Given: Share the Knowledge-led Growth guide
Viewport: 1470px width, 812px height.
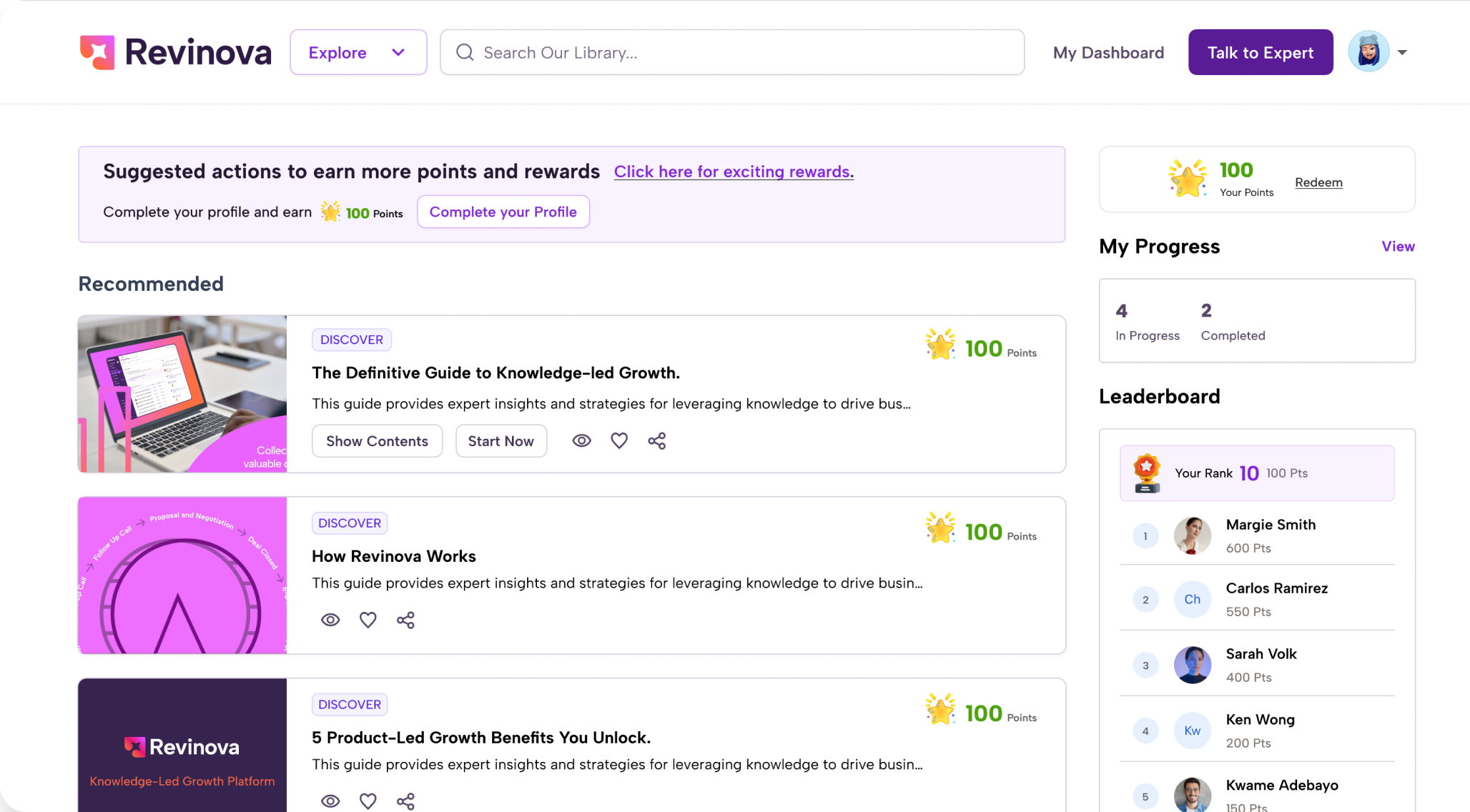Looking at the screenshot, I should click(657, 441).
